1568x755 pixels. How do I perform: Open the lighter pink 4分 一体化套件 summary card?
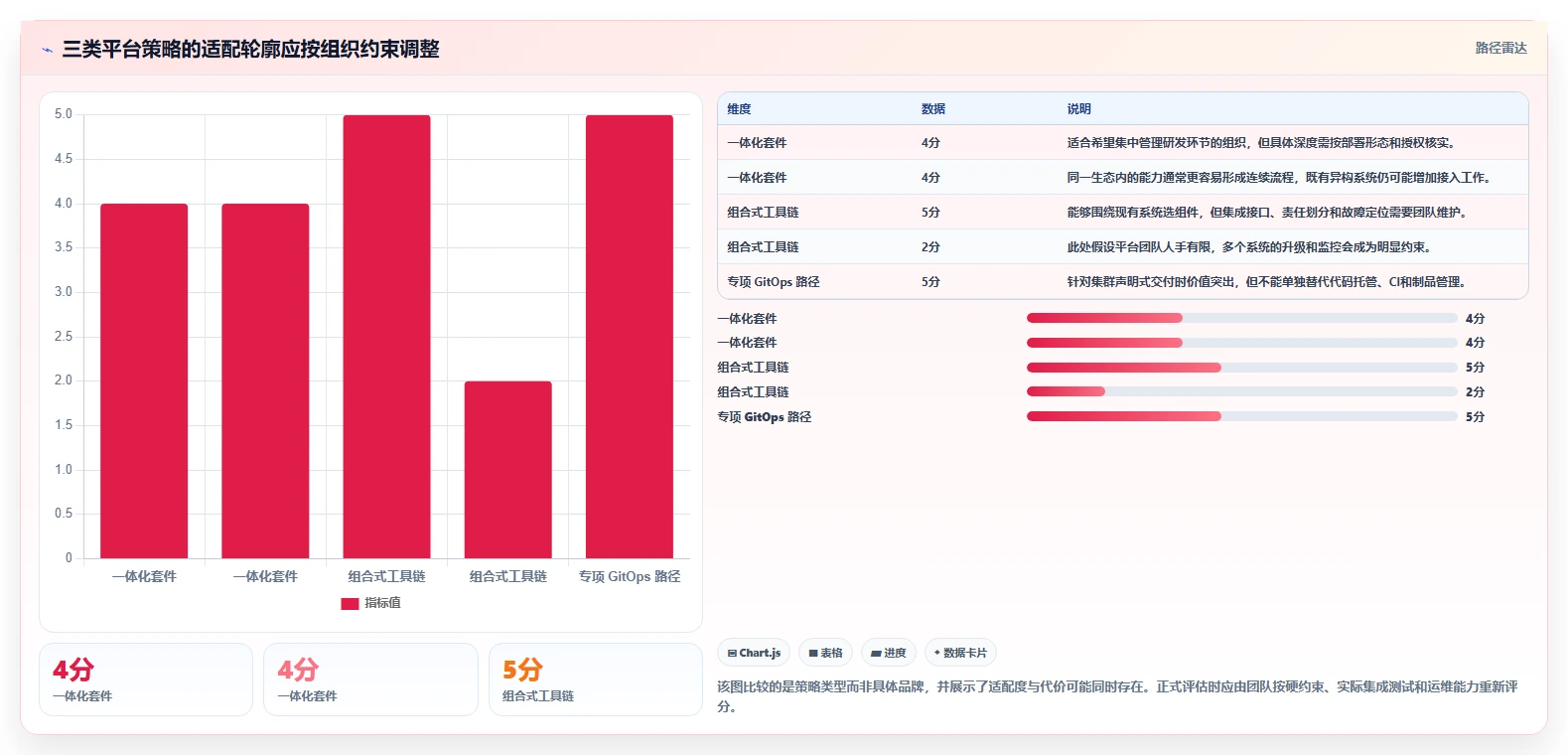coord(370,679)
